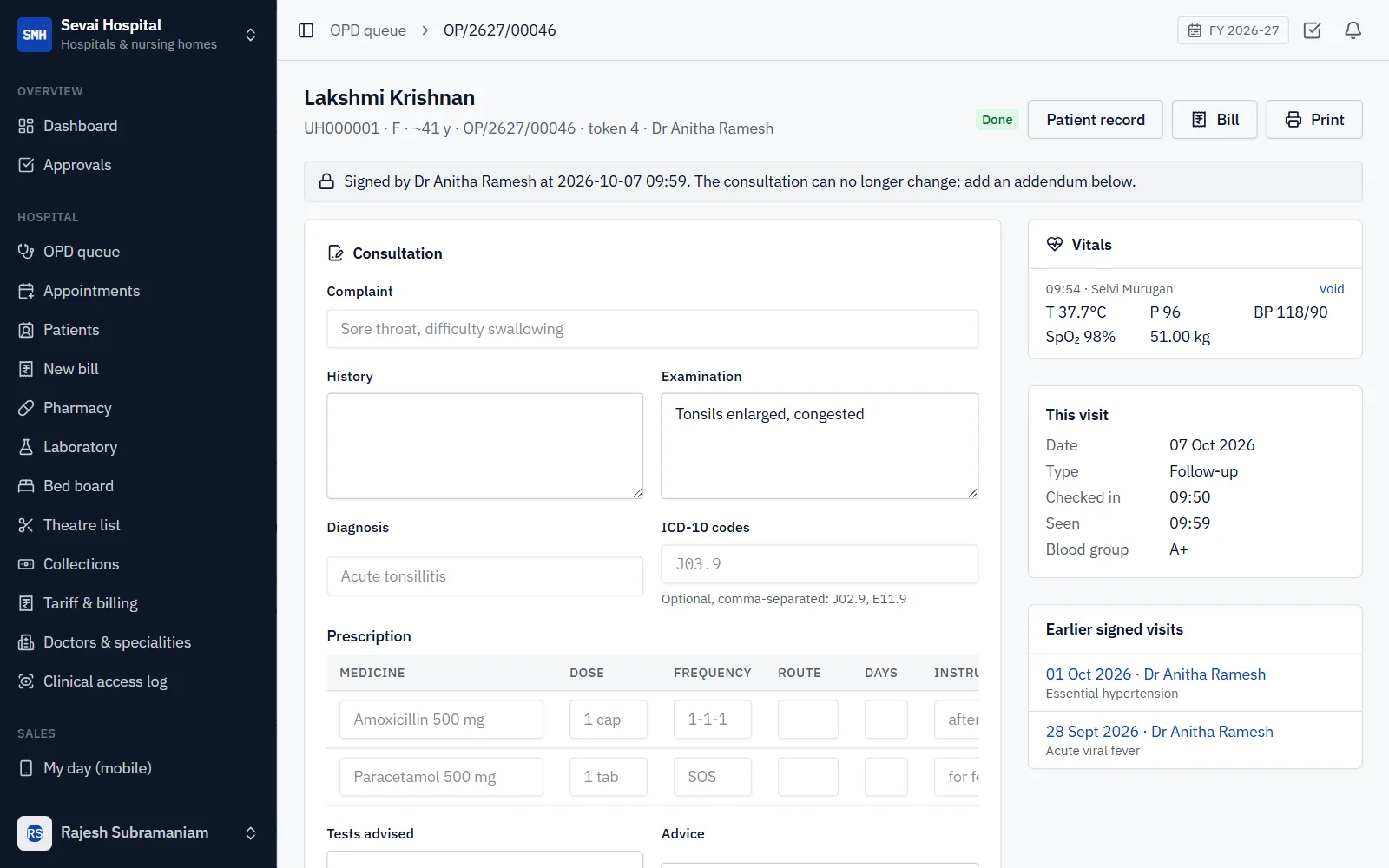Viewport: 1389px width, 868px height.
Task: Open My day (mobile)
Action: coord(138,768)
